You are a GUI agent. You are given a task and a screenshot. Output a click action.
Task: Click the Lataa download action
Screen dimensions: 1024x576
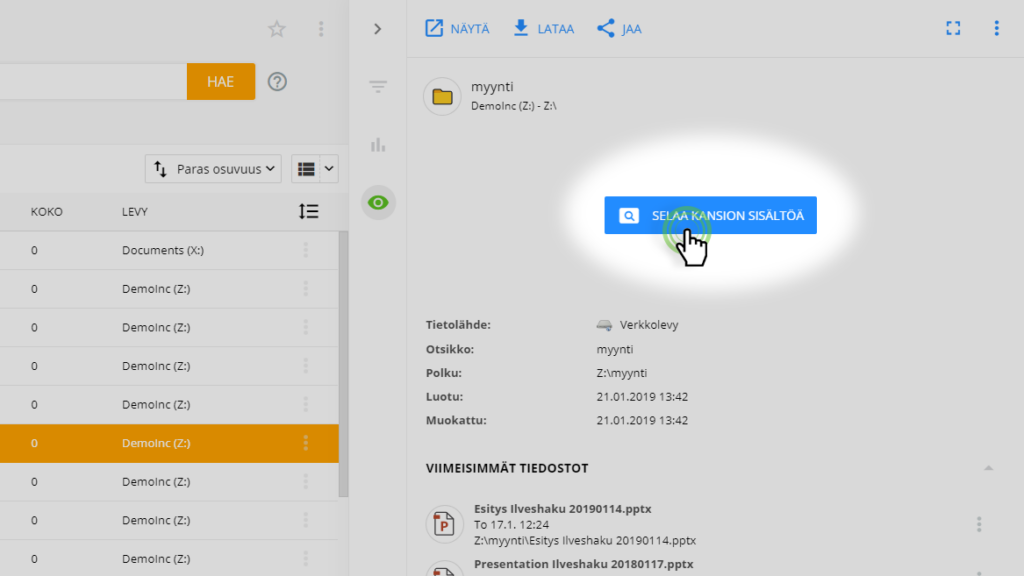pos(543,29)
